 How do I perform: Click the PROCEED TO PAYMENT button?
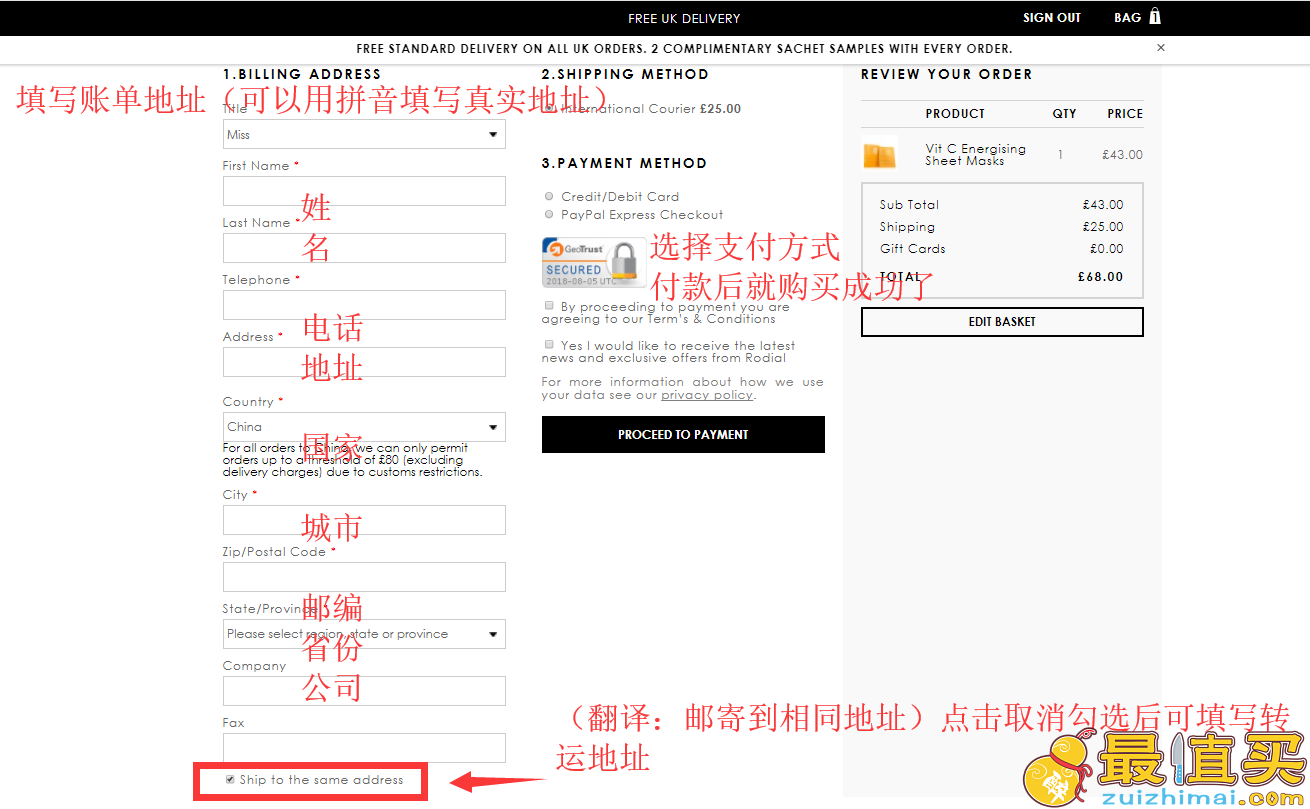pyautogui.click(x=683, y=435)
